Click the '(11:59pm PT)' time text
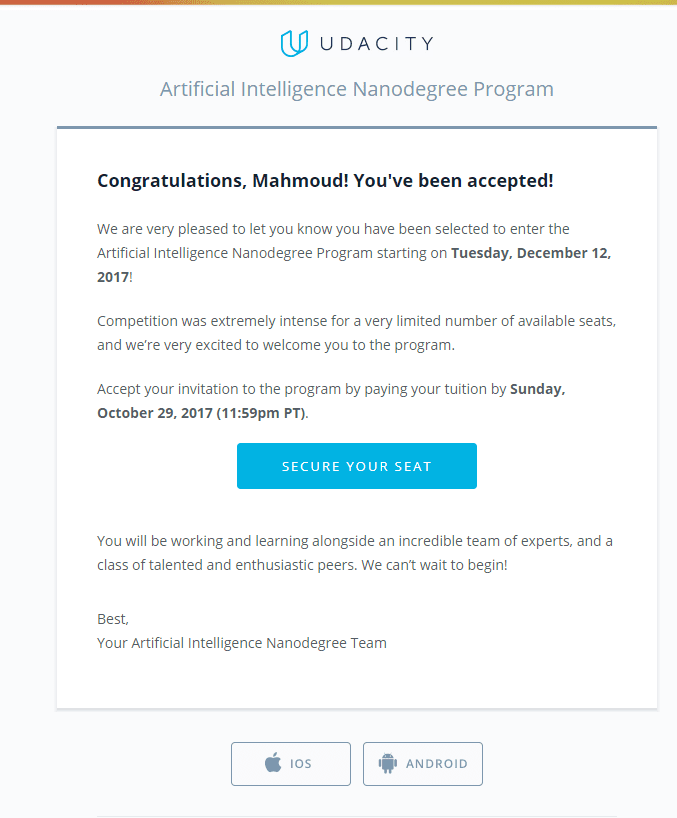This screenshot has height=818, width=677. 261,413
